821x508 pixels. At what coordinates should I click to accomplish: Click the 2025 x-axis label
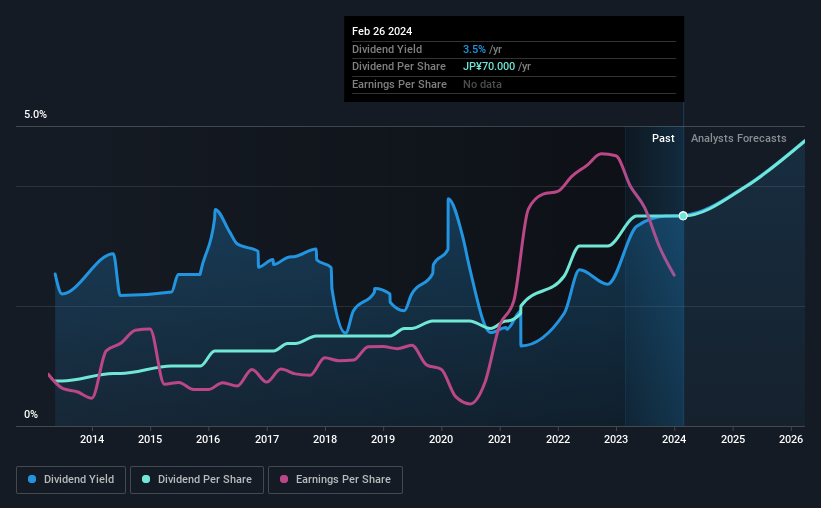[x=733, y=439]
